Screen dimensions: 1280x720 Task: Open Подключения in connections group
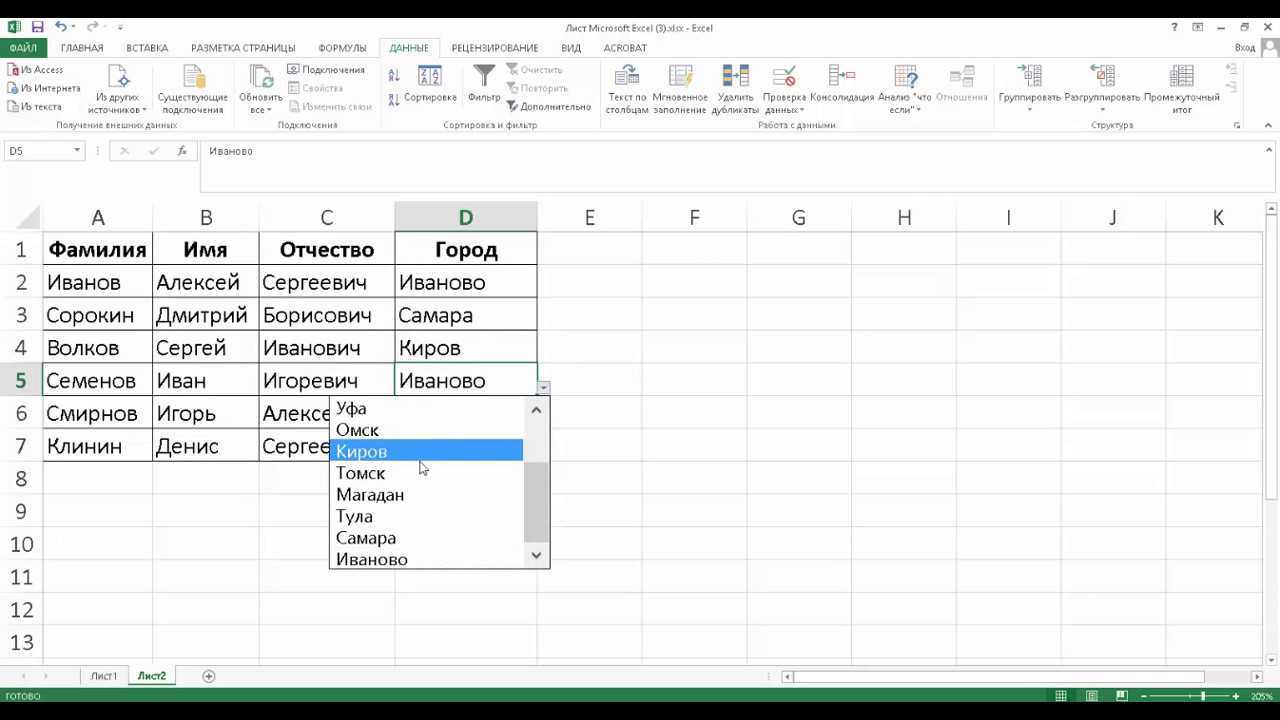[326, 70]
